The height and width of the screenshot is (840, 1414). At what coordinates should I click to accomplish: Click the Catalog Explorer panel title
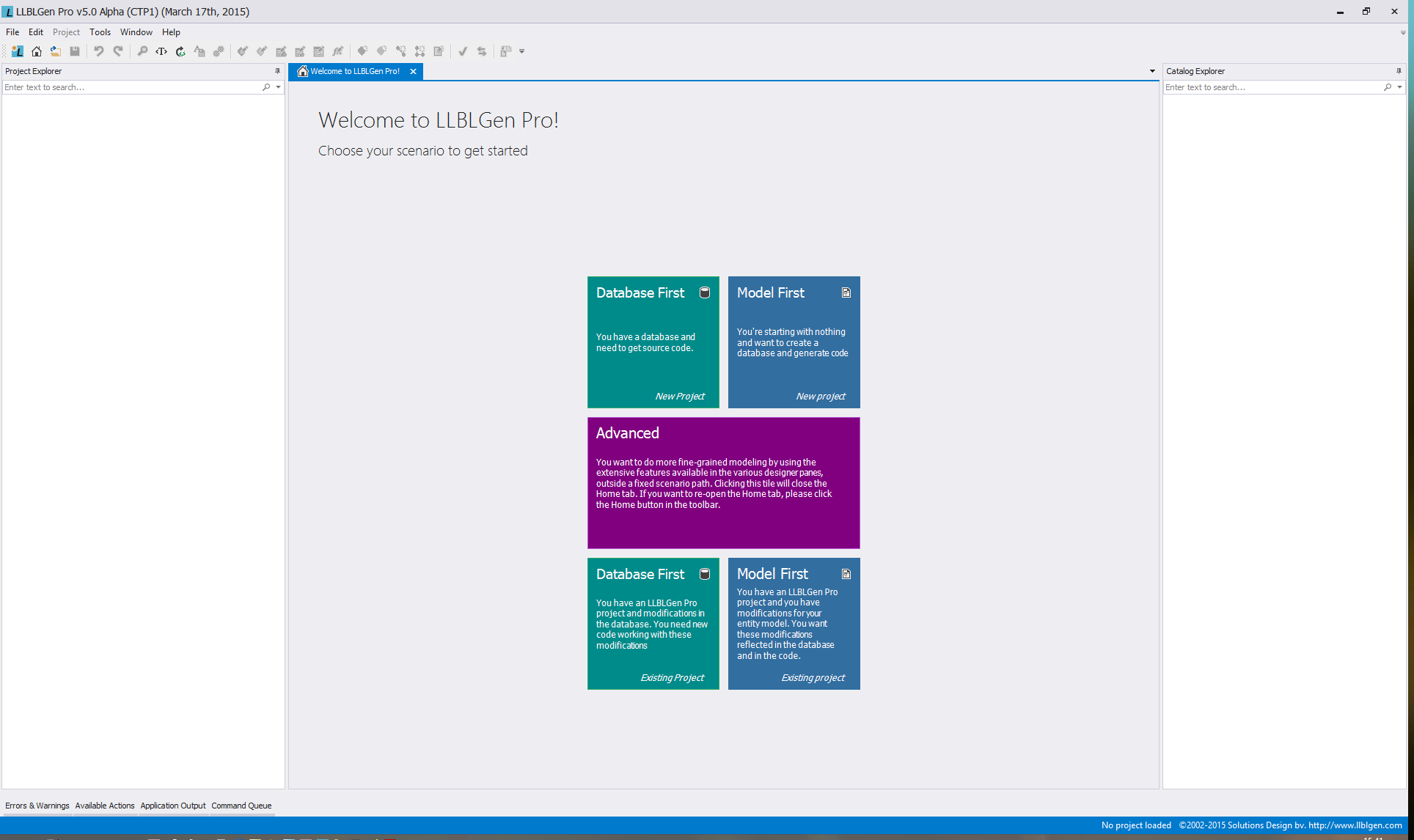pos(1195,71)
